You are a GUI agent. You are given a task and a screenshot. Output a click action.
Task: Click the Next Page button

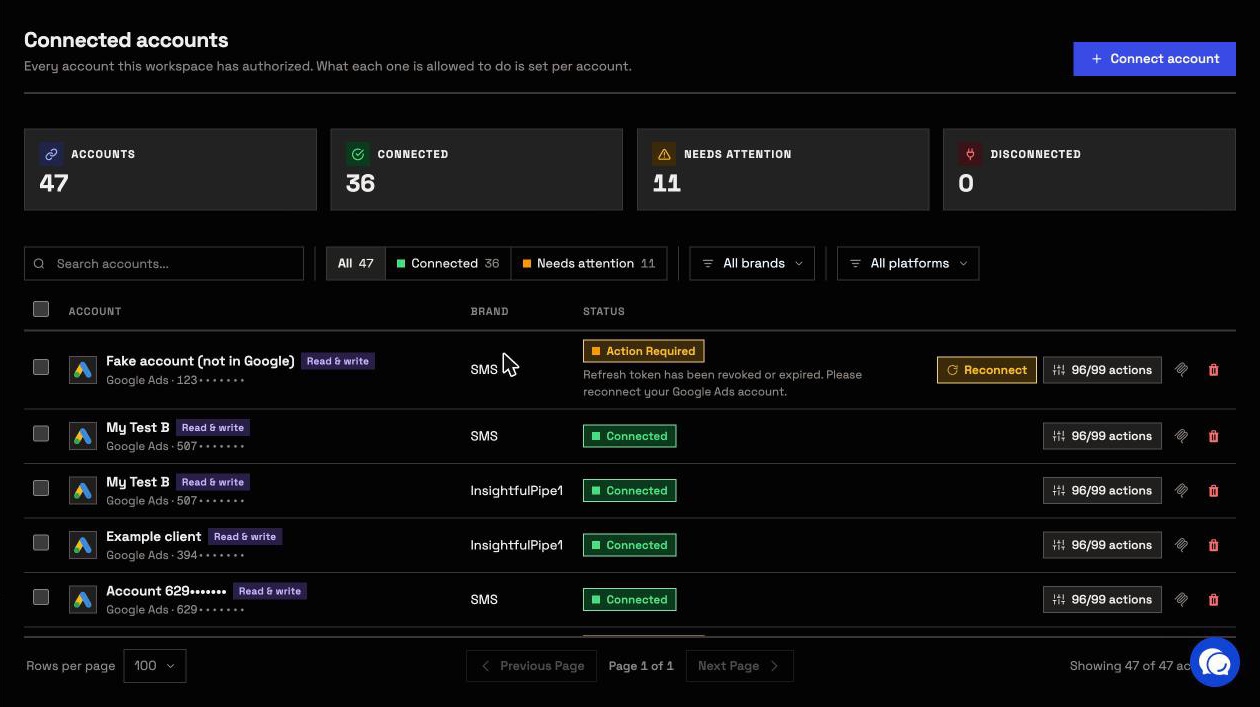740,666
